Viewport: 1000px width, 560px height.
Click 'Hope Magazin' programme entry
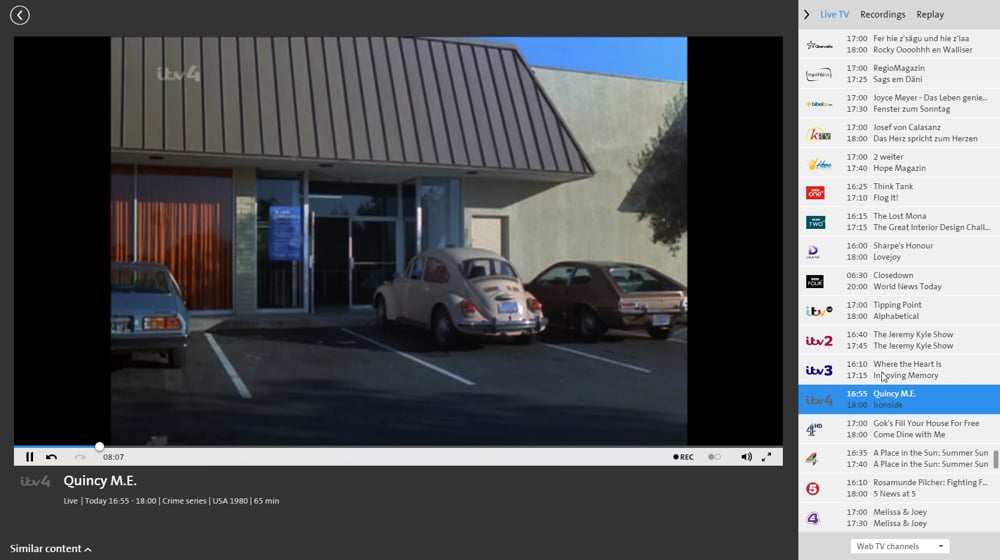coord(899,168)
